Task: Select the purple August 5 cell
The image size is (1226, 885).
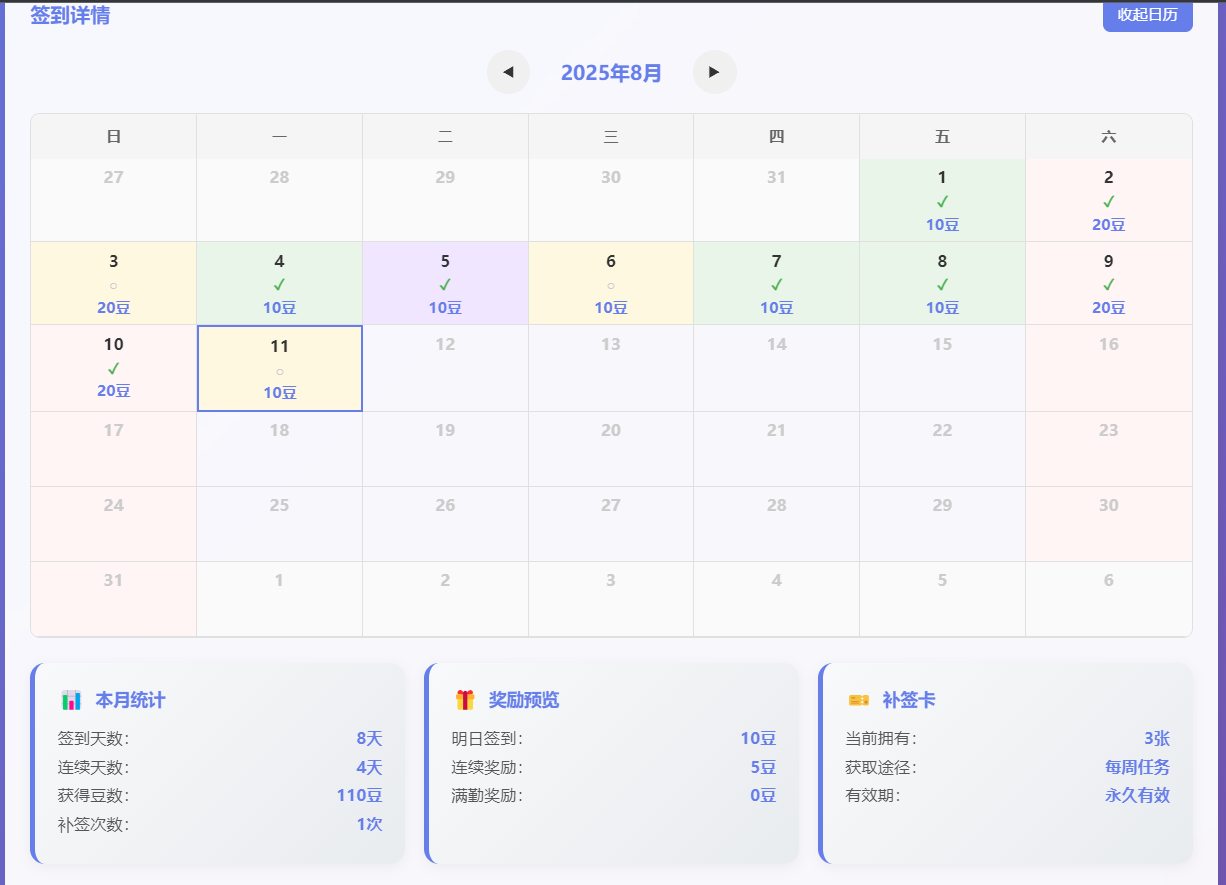Action: 445,283
